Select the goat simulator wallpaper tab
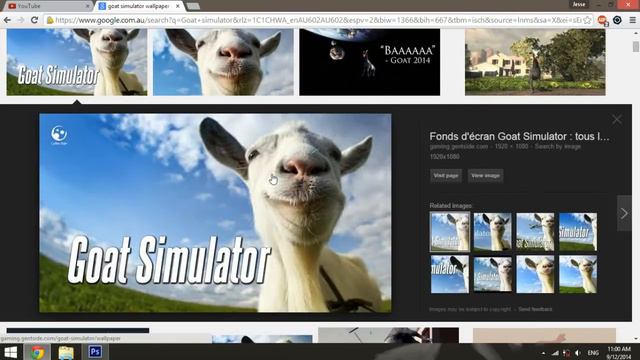The height and width of the screenshot is (360, 640). [139, 6]
